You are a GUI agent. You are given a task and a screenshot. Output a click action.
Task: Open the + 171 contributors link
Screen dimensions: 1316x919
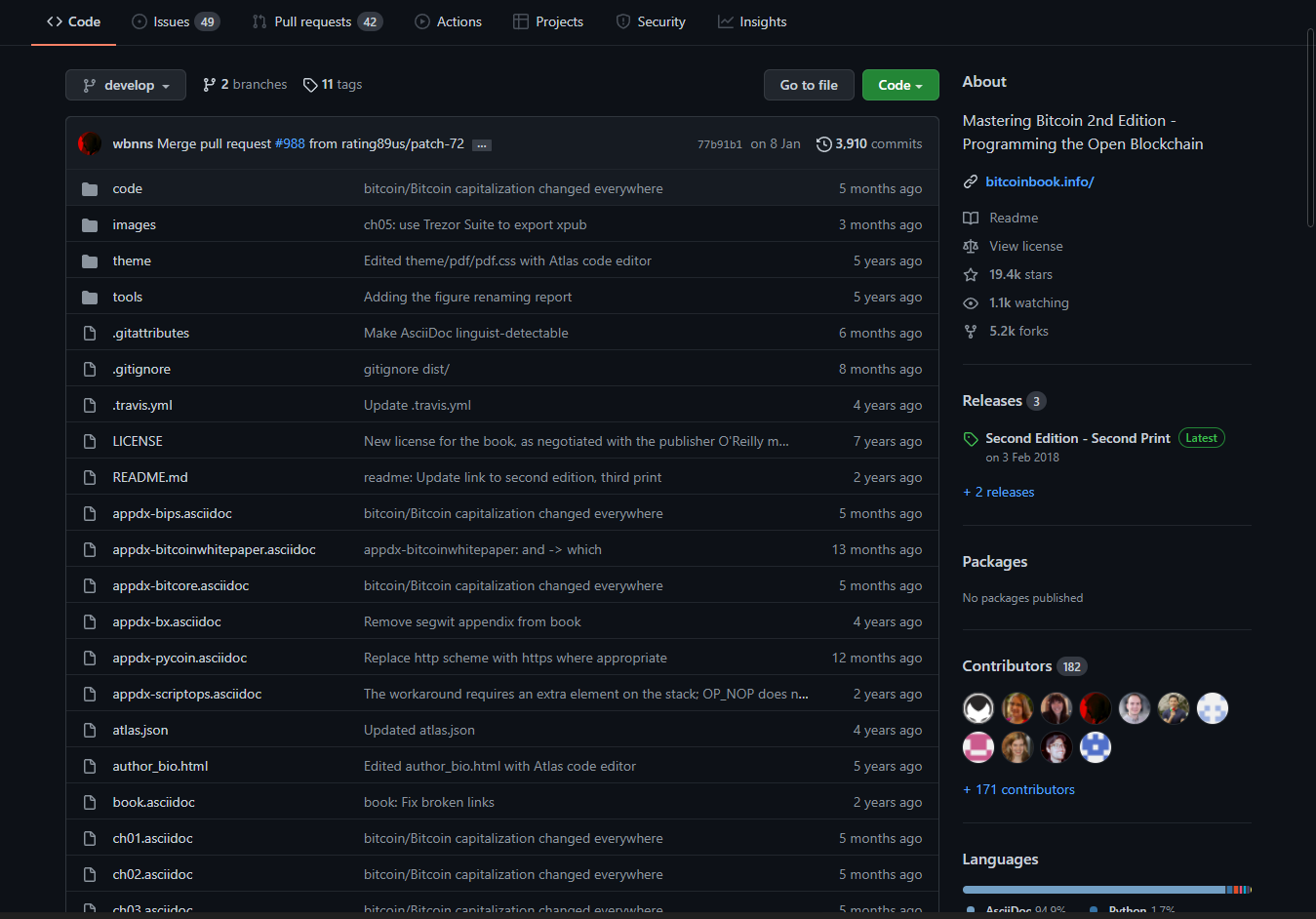coord(1018,790)
